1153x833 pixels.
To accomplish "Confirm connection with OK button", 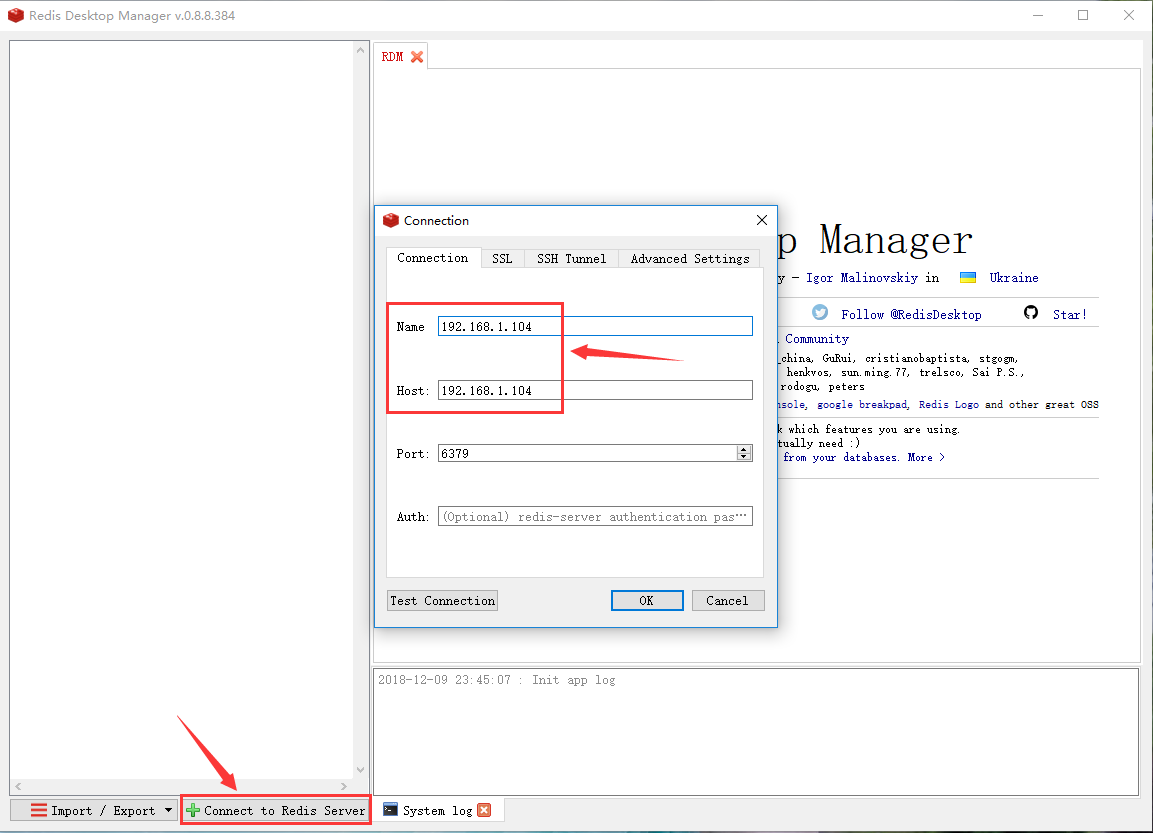I will point(647,601).
